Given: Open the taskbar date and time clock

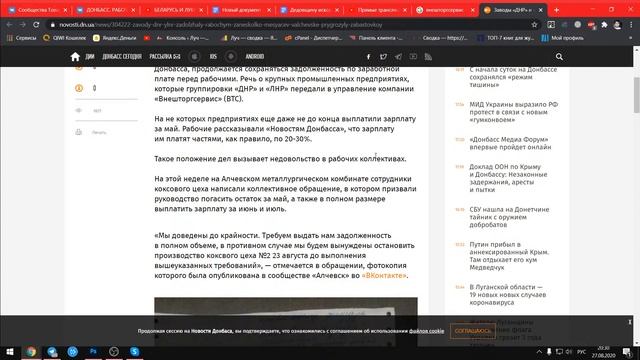Looking at the screenshot, I should (603, 352).
